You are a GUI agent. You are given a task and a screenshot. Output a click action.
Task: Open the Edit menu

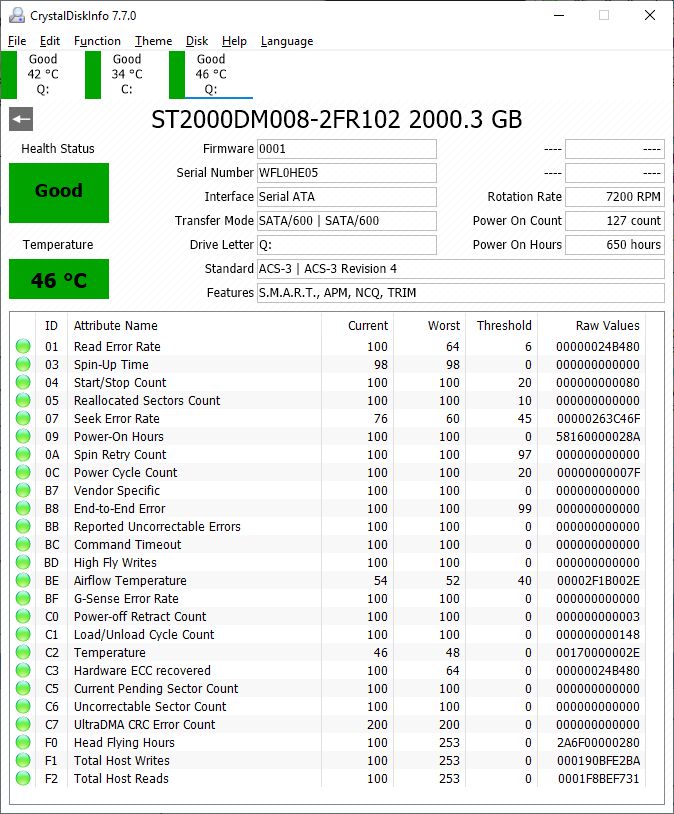(x=49, y=41)
